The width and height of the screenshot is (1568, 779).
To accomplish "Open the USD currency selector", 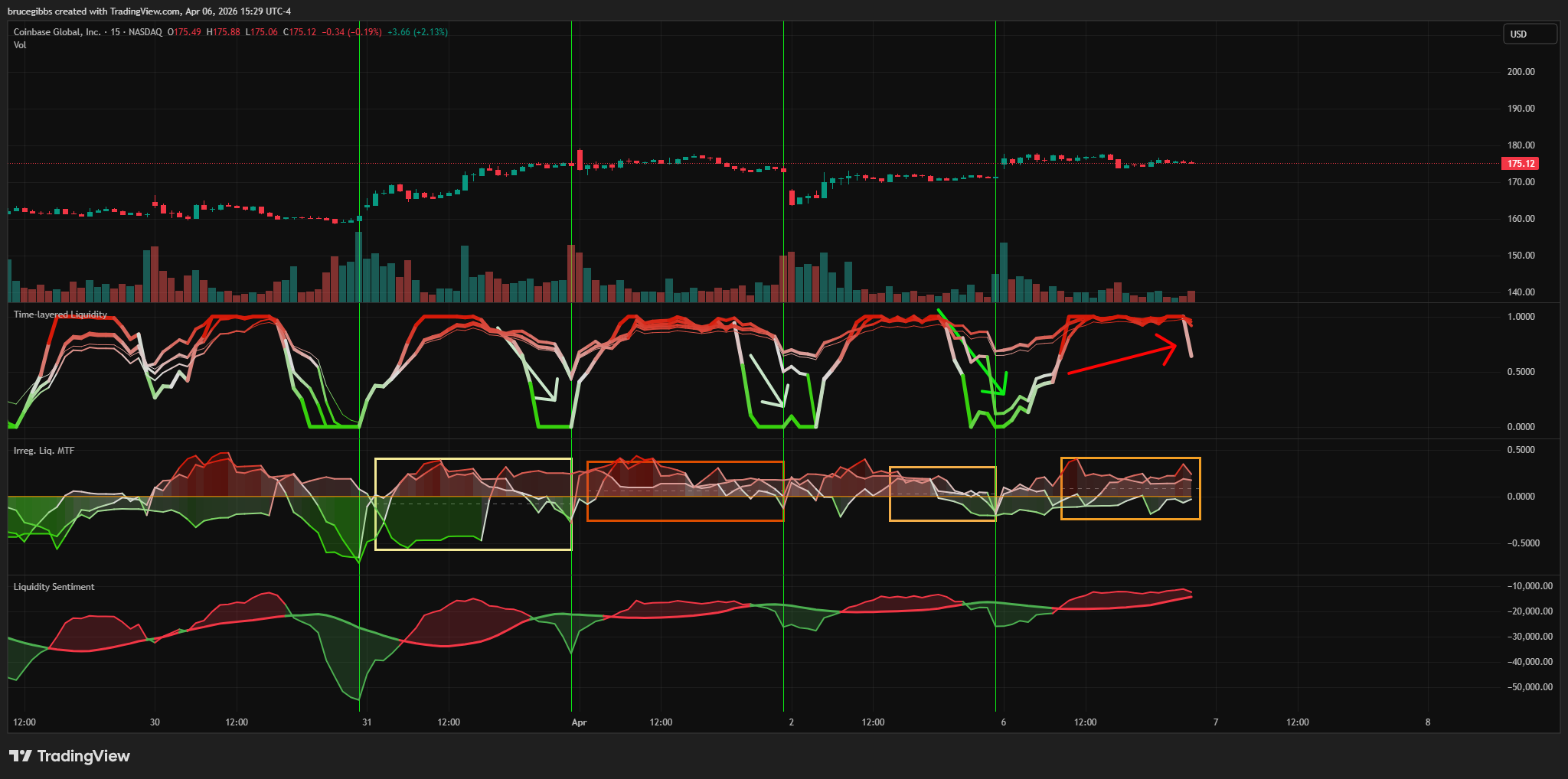I will (1529, 34).
